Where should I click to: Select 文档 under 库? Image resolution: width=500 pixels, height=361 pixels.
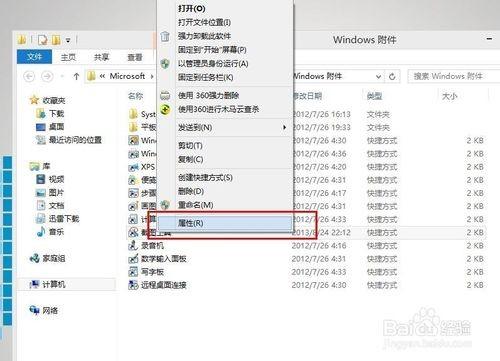(56, 206)
